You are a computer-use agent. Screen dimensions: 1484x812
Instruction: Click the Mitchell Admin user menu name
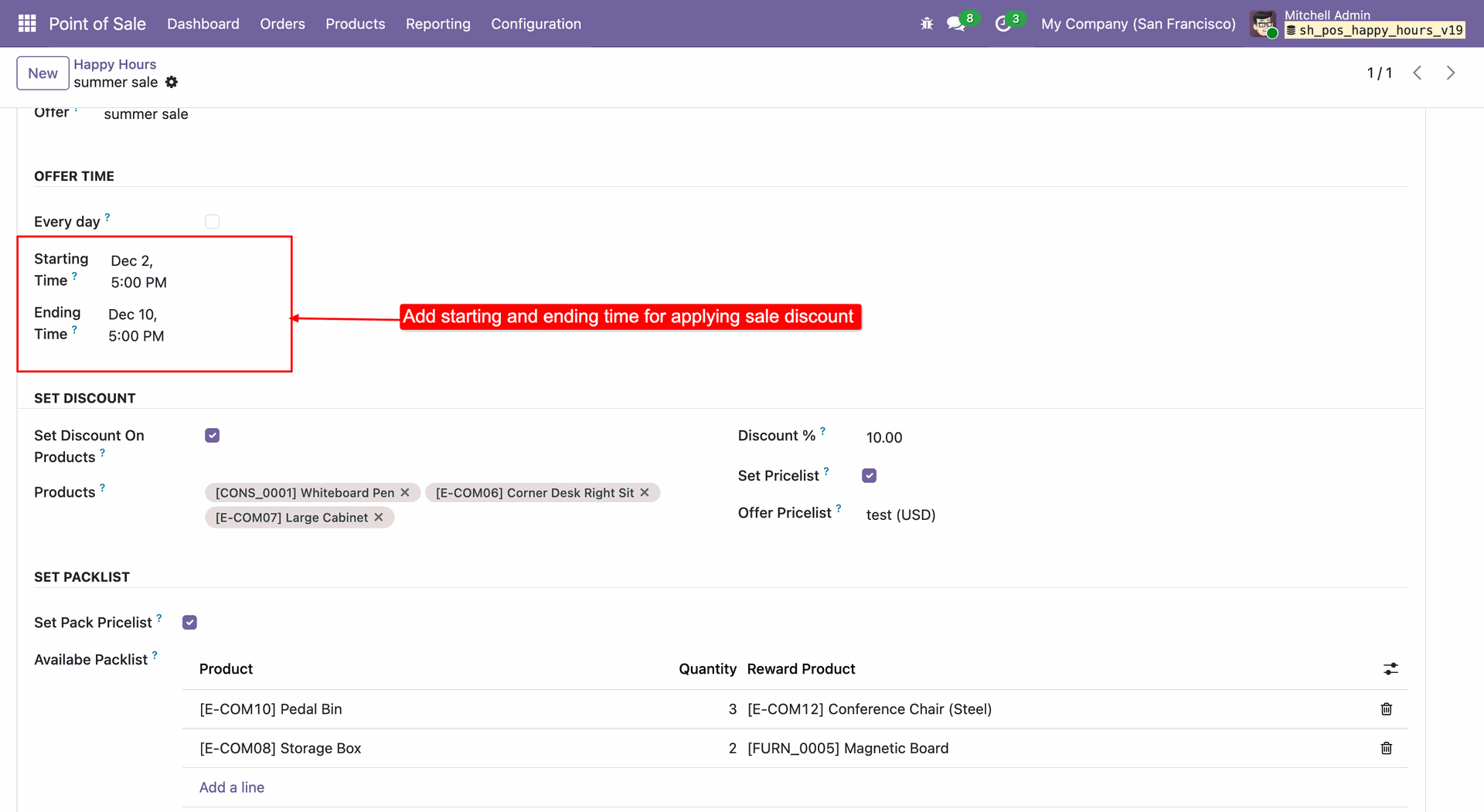pos(1327,15)
